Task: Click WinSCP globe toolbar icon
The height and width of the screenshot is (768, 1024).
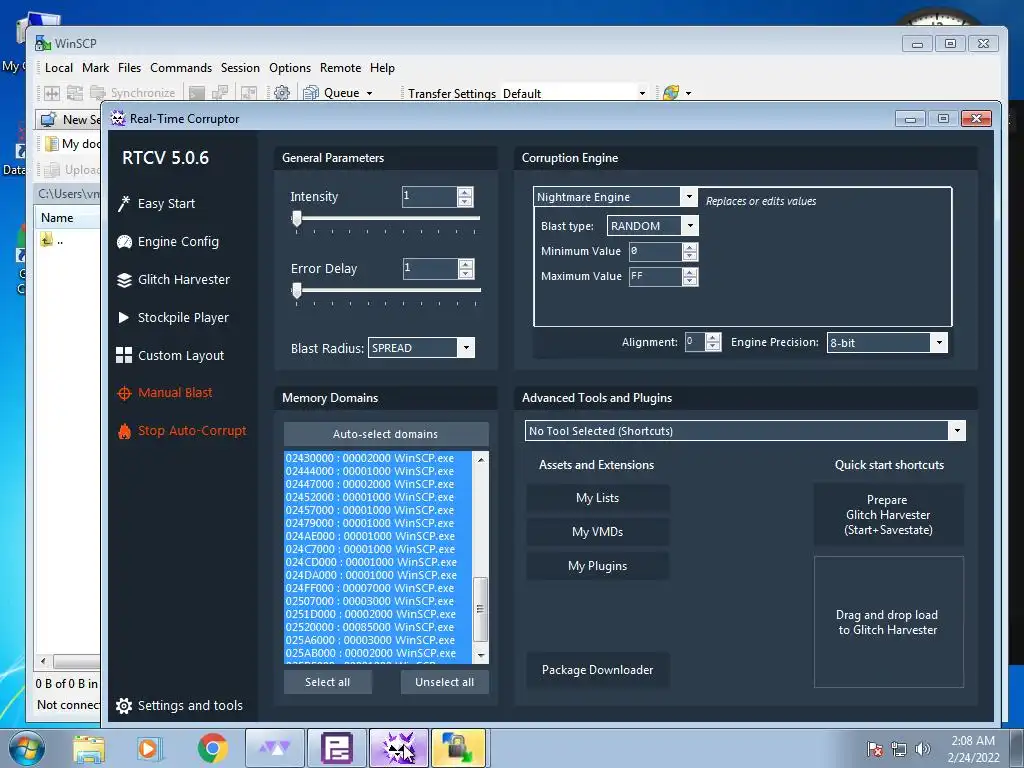Action: [671, 93]
